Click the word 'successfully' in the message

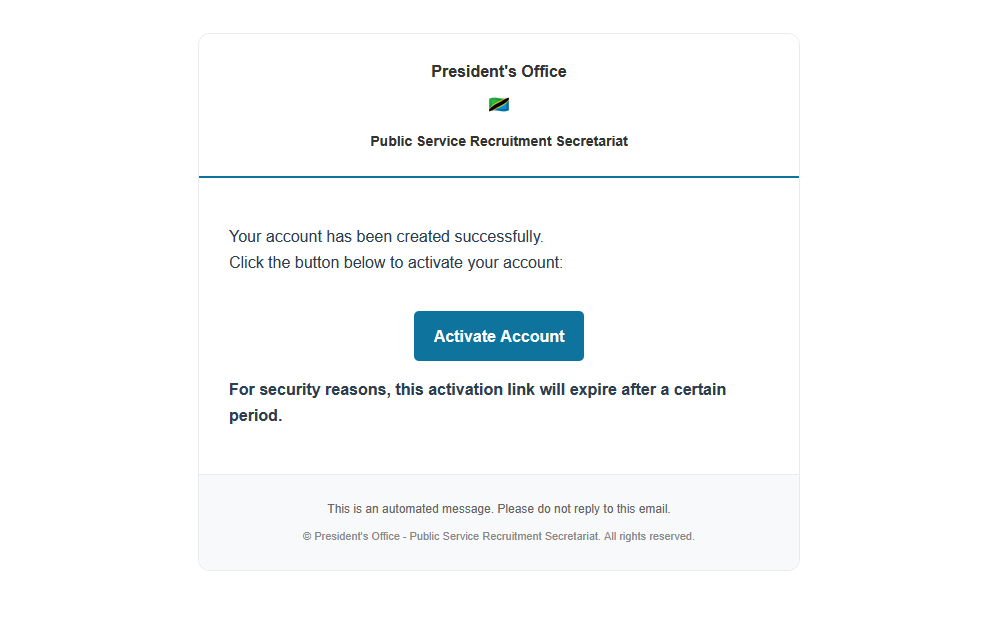coord(497,237)
